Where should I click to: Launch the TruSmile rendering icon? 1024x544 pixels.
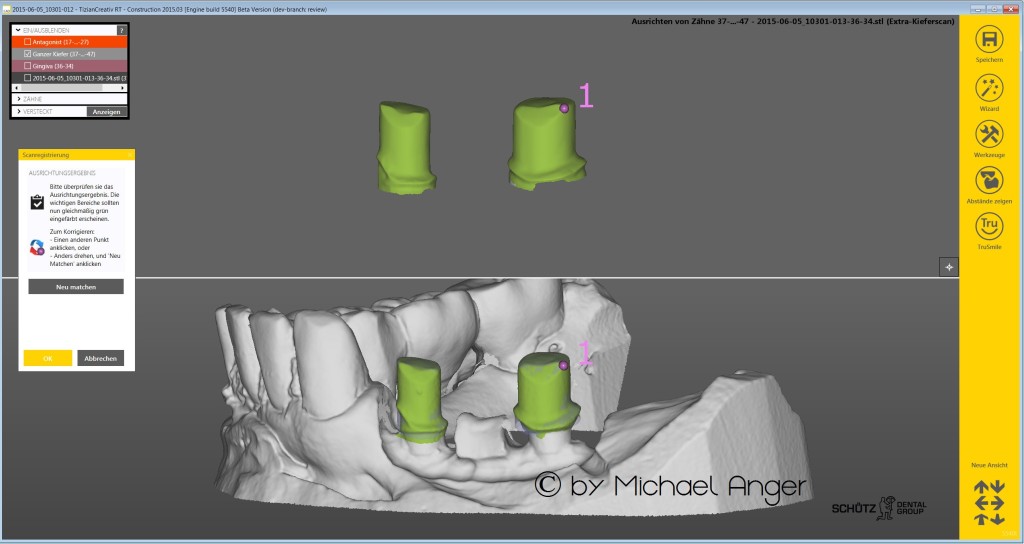pyautogui.click(x=989, y=227)
